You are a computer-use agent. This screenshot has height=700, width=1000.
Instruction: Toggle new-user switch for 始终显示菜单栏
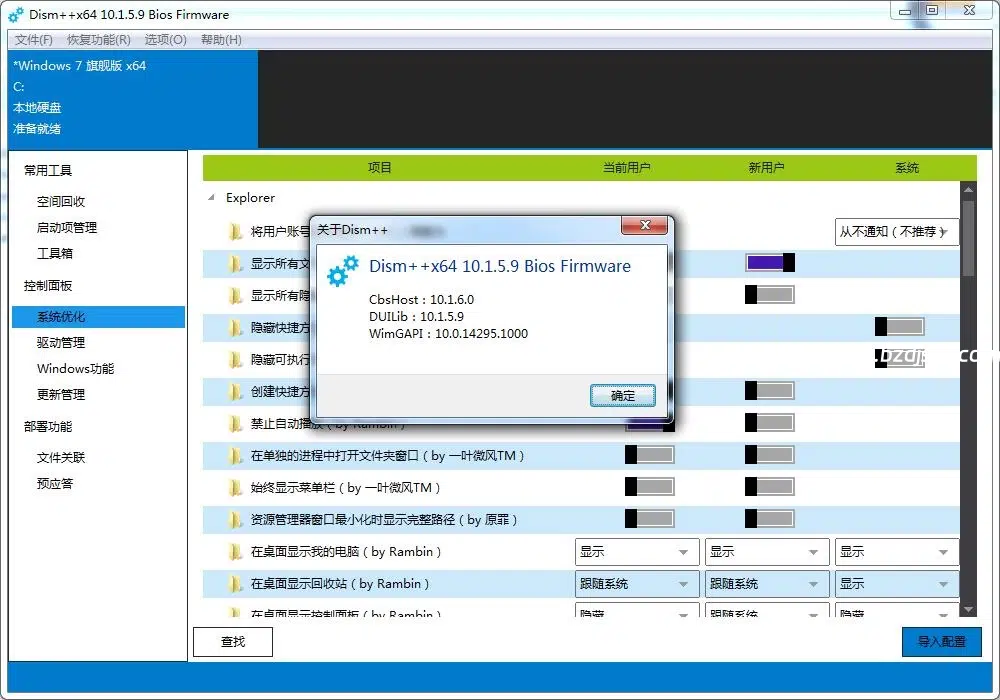770,486
